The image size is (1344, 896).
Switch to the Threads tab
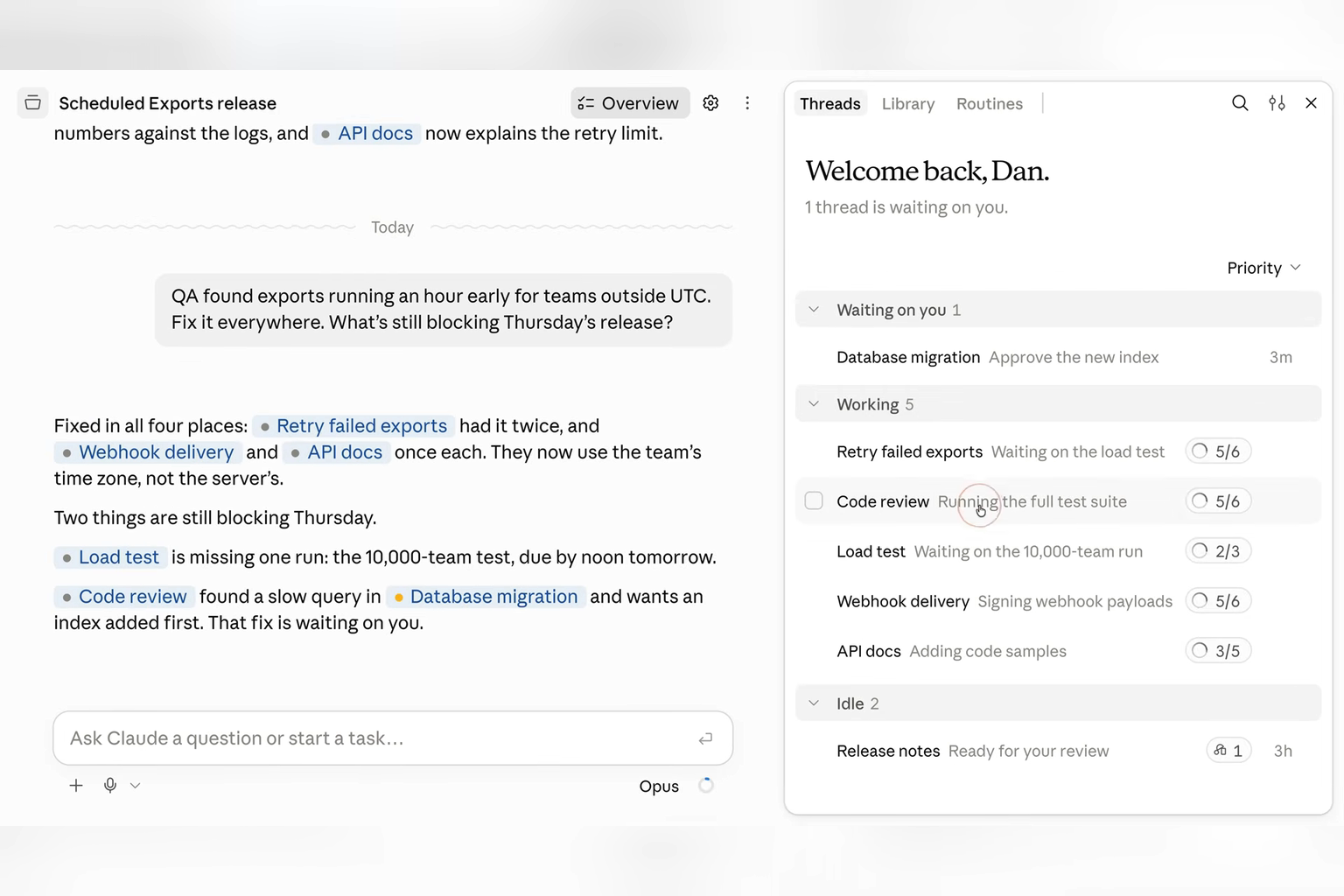[830, 103]
